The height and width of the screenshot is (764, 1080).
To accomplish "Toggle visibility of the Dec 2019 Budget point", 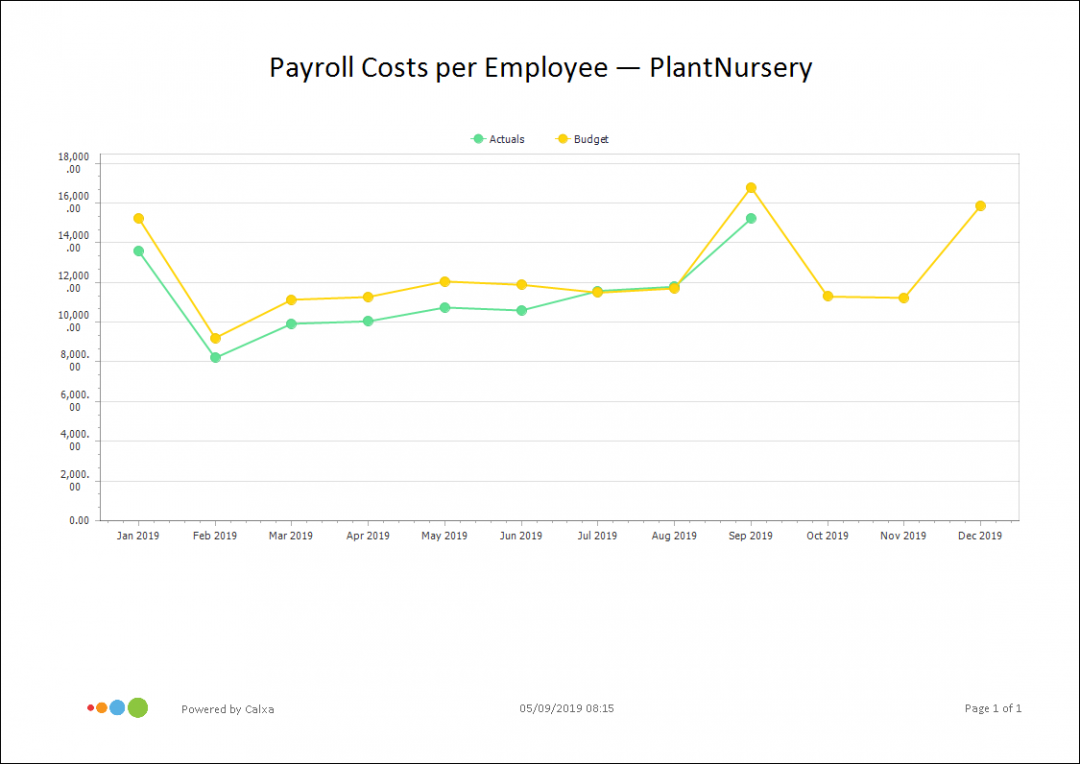I will click(x=980, y=206).
